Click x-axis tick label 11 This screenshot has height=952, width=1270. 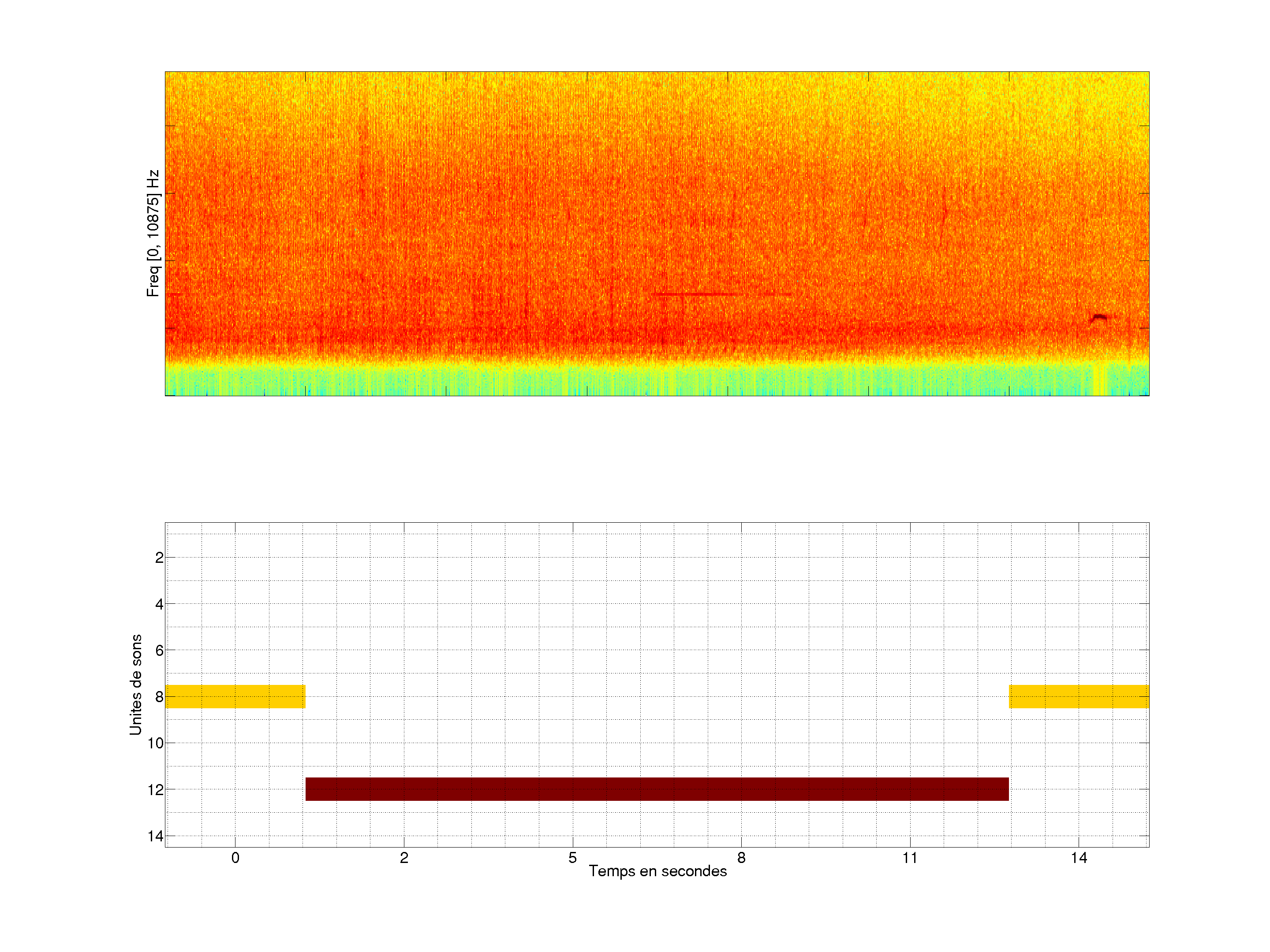point(910,858)
